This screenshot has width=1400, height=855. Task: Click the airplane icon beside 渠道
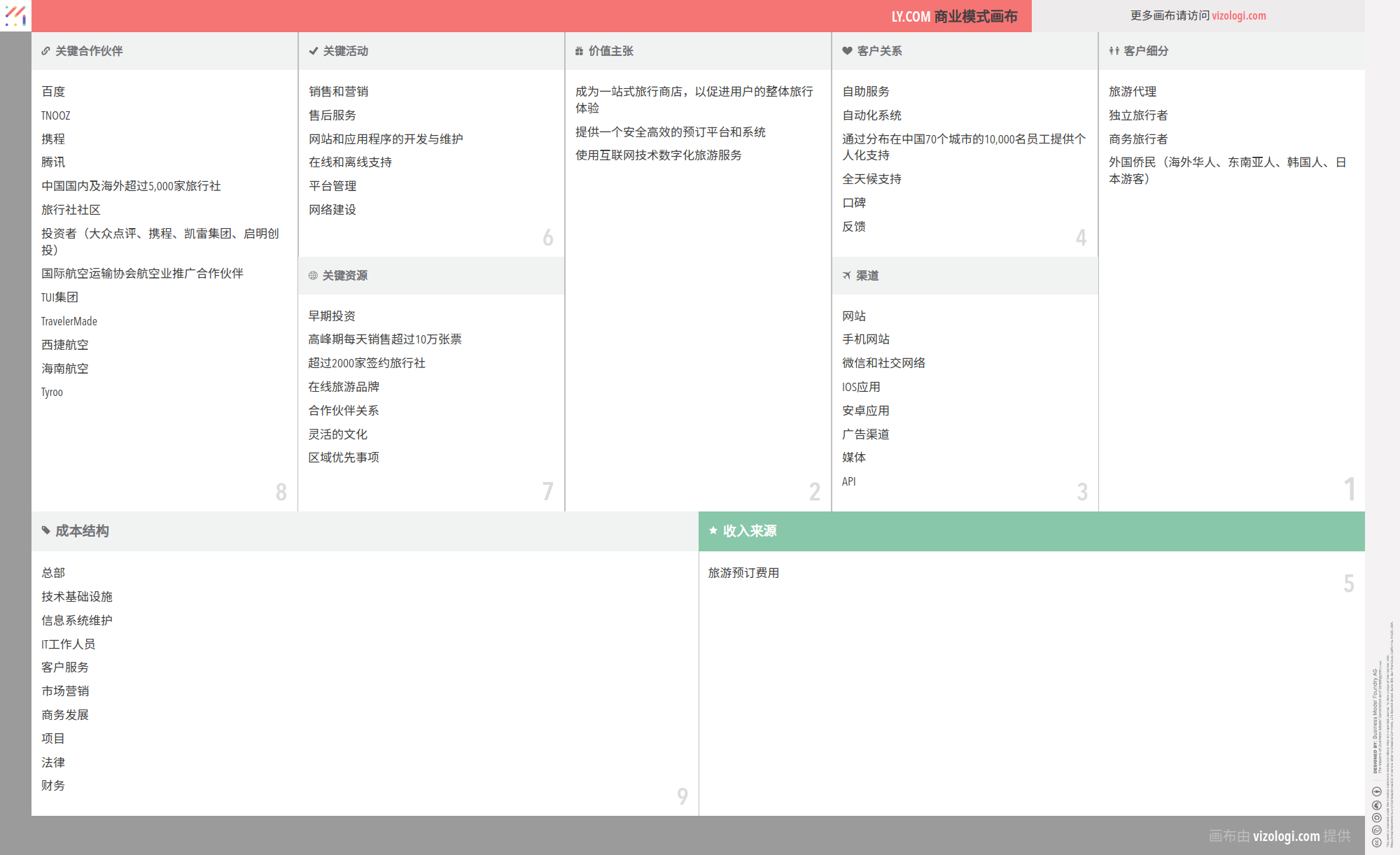(846, 276)
